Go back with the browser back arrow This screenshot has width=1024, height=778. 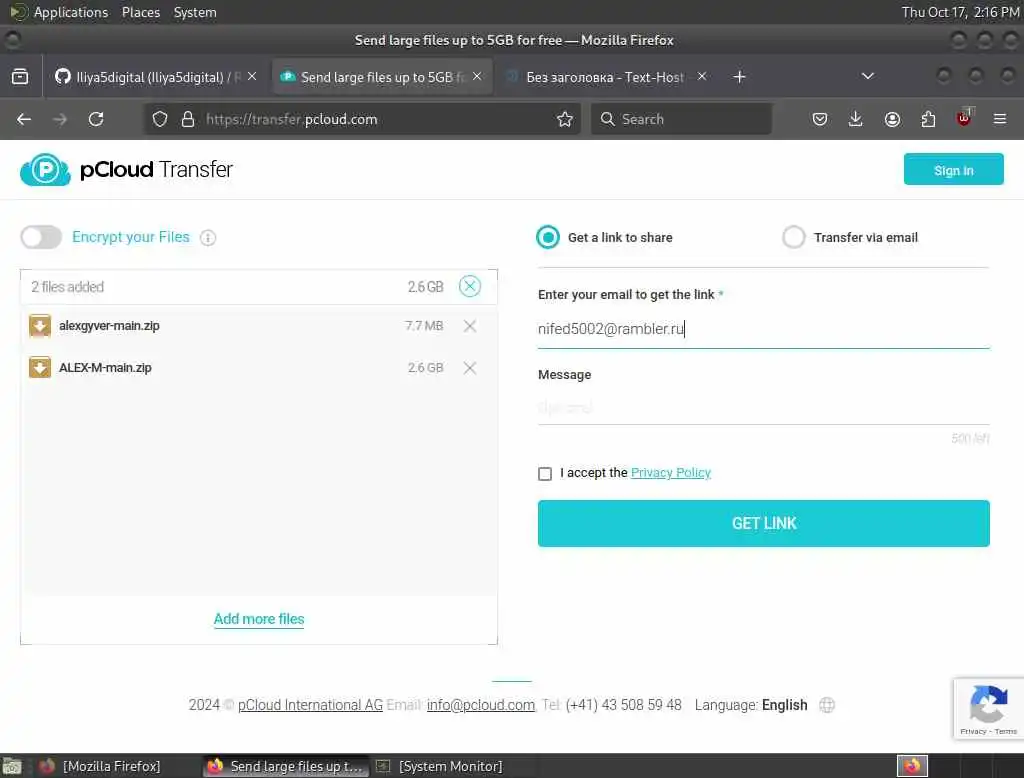24,119
